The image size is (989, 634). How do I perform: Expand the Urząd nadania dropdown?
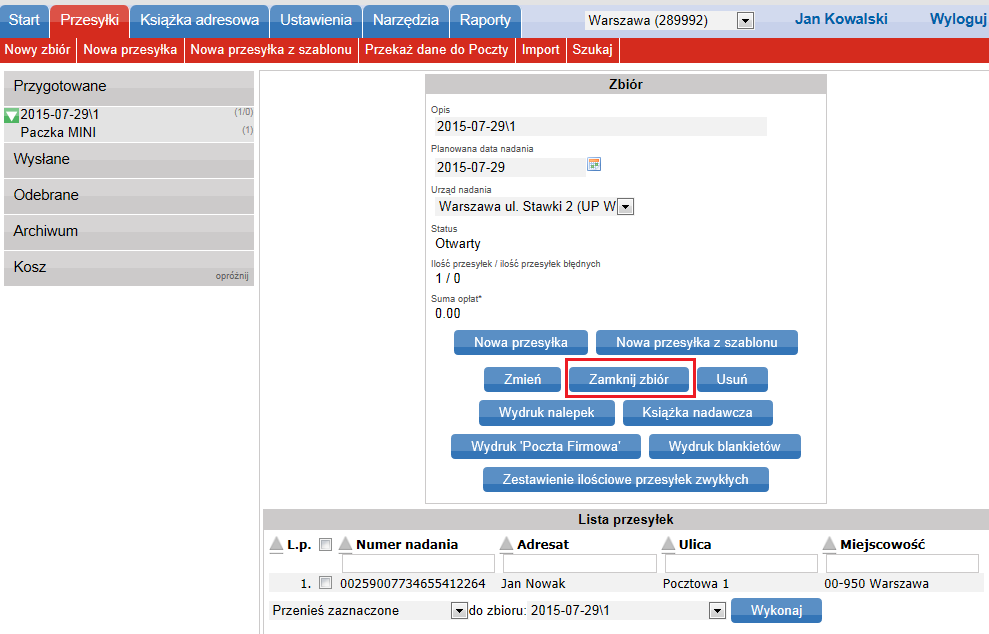[x=625, y=207]
